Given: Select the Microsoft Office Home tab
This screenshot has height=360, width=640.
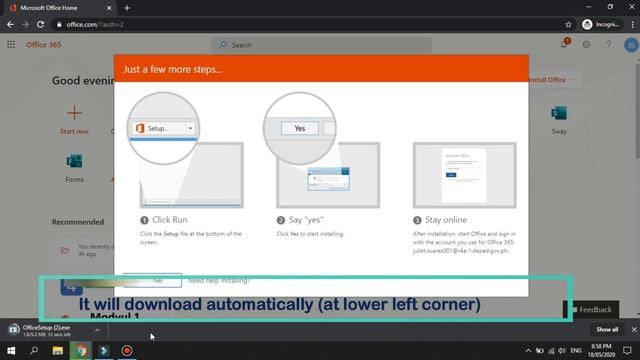Looking at the screenshot, I should [59, 8].
